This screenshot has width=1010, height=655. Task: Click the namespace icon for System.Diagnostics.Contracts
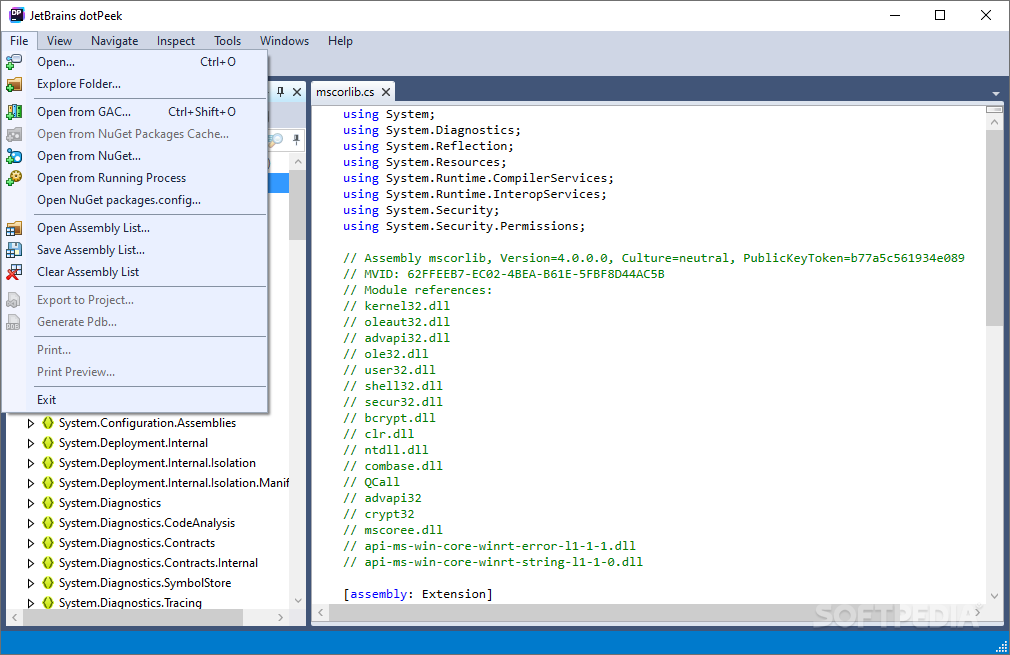coord(48,543)
